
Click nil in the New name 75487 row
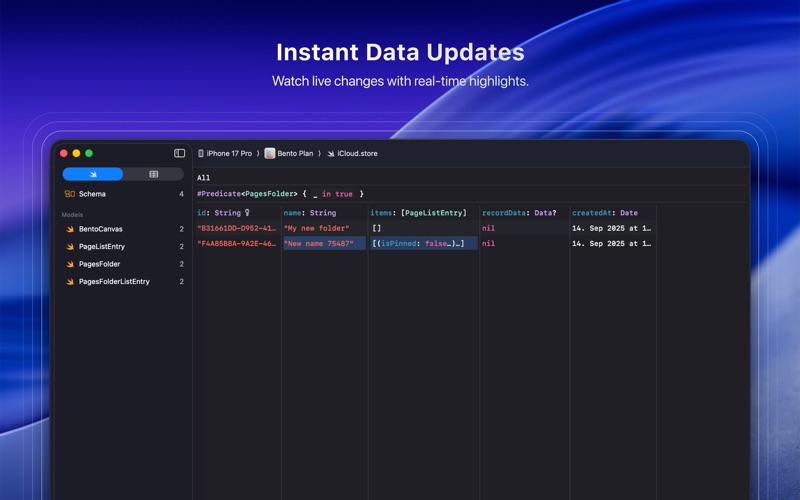488,243
